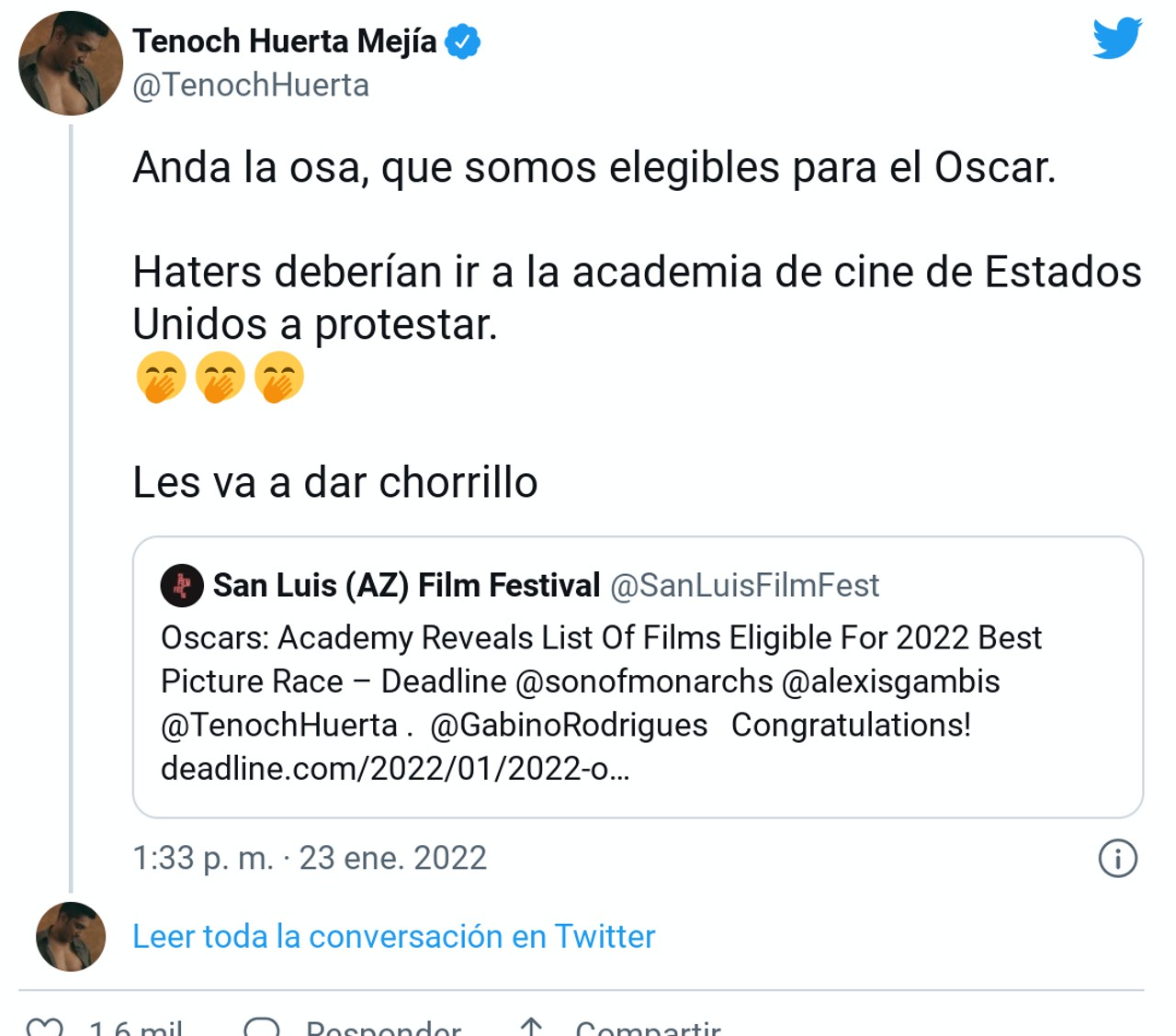Click the small avatar beside the conversation link
This screenshot has width=1176, height=1036.
click(70, 936)
